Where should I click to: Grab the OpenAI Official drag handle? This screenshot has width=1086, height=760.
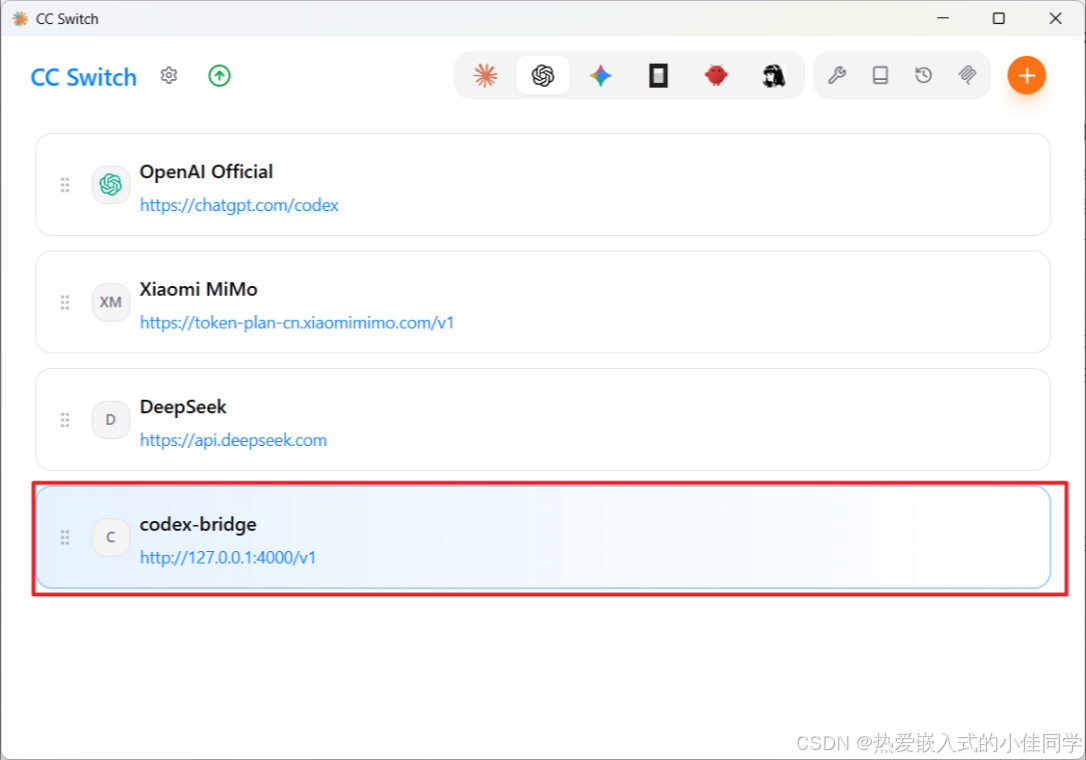click(x=65, y=184)
